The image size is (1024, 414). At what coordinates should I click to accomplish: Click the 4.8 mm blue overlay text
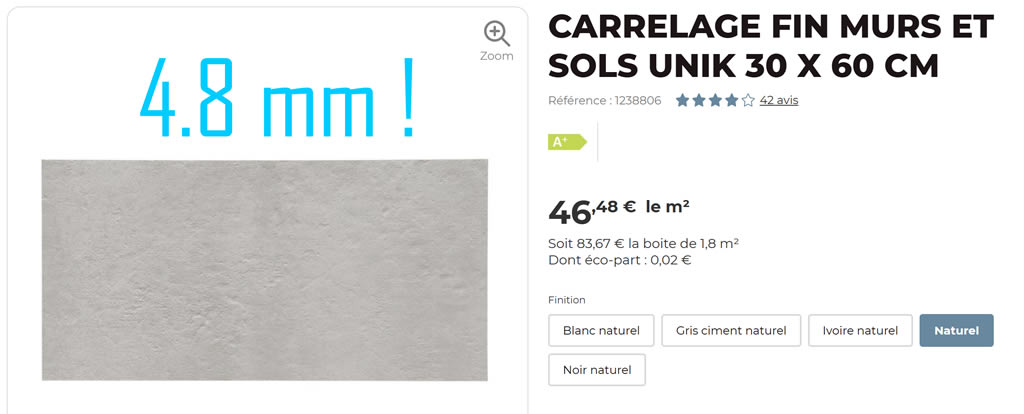[x=278, y=97]
